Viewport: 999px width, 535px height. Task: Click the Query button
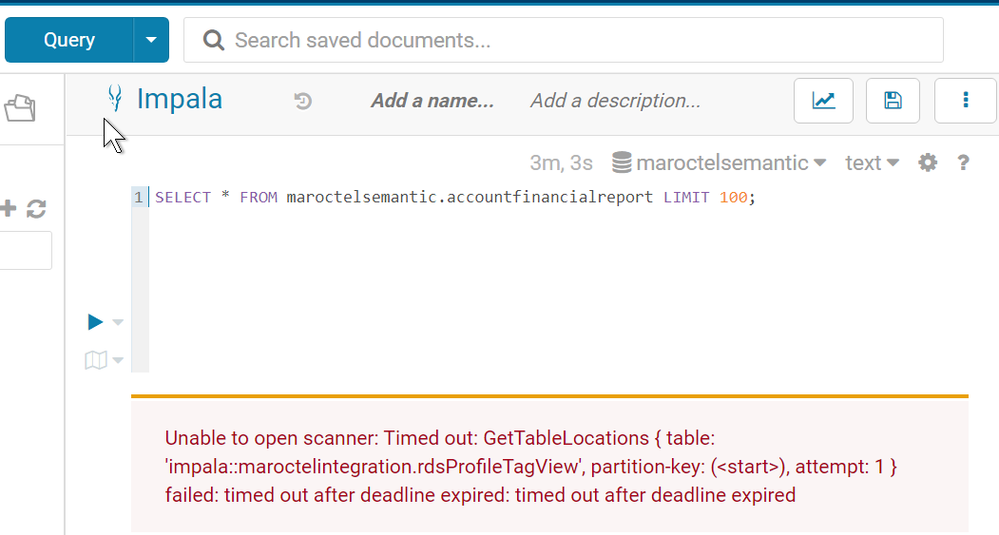tap(69, 40)
